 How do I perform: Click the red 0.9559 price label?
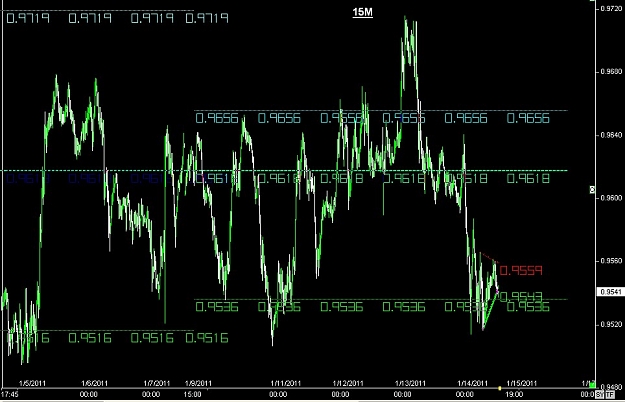(x=521, y=271)
